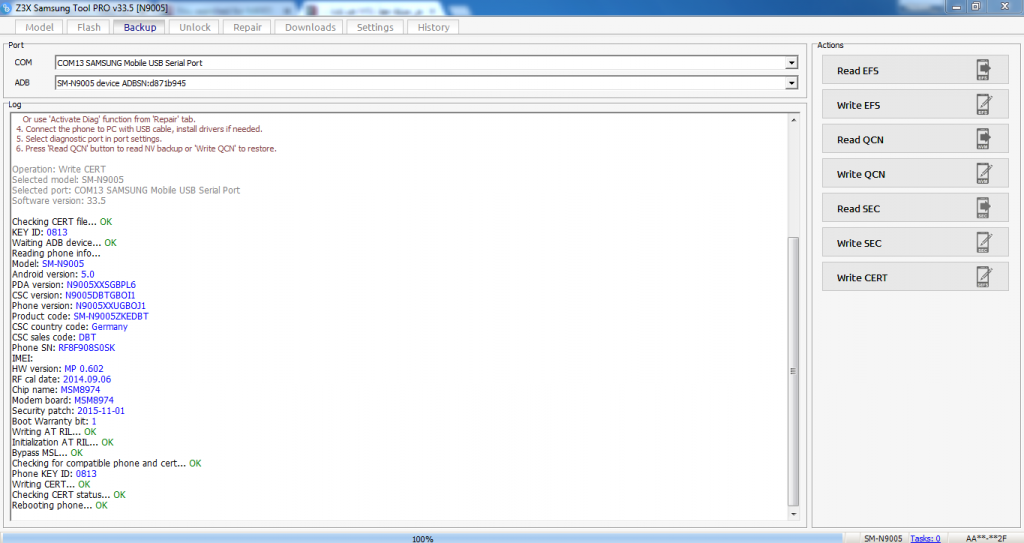Click the Read QCN NVM icon
This screenshot has height=543, width=1024.
(983, 139)
